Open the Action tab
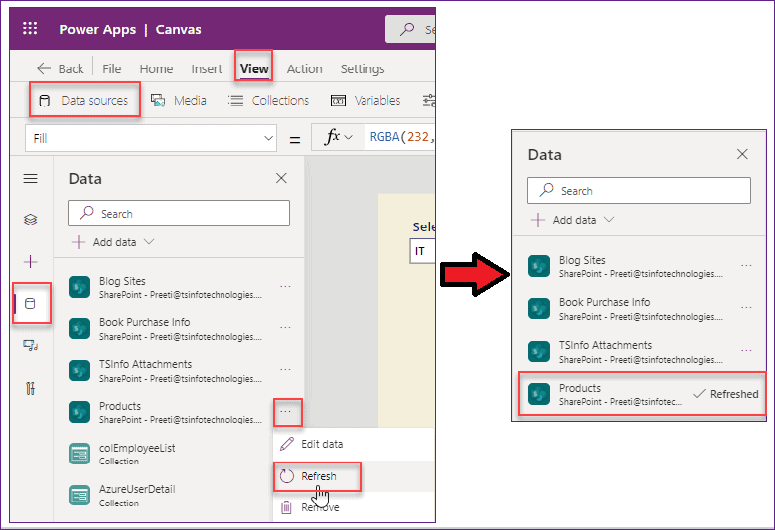 point(304,69)
